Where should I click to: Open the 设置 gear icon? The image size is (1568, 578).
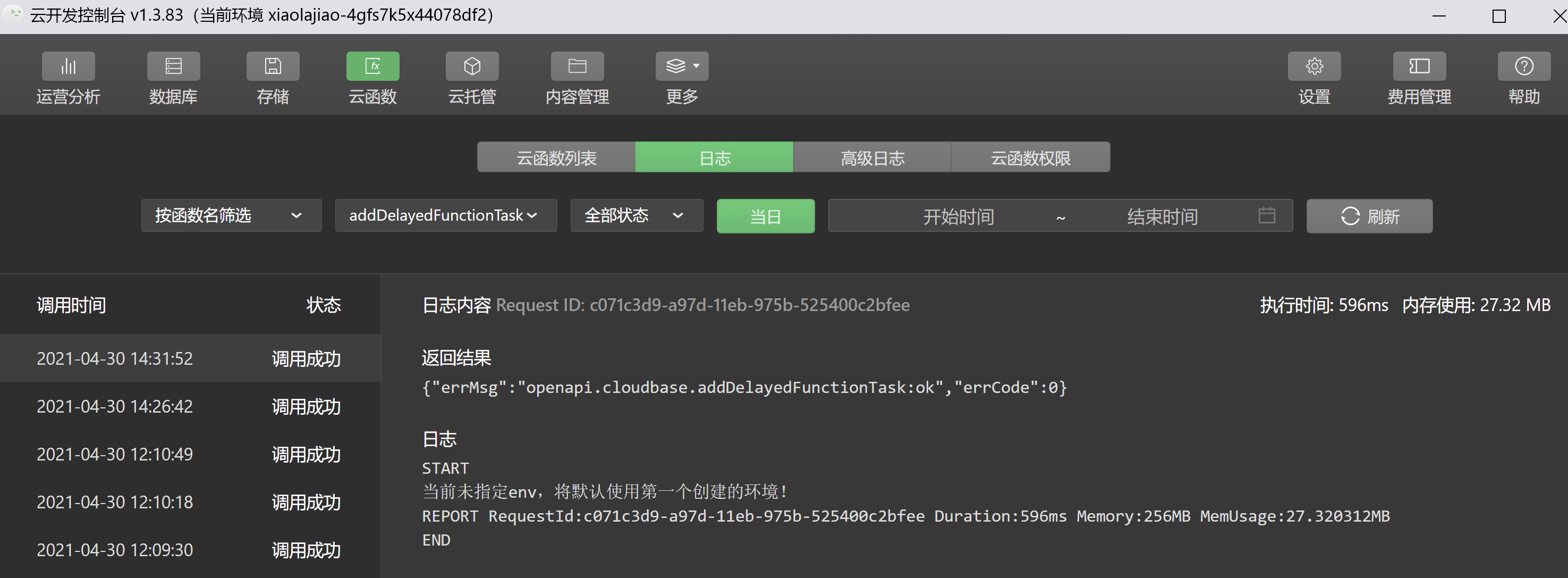(x=1314, y=66)
